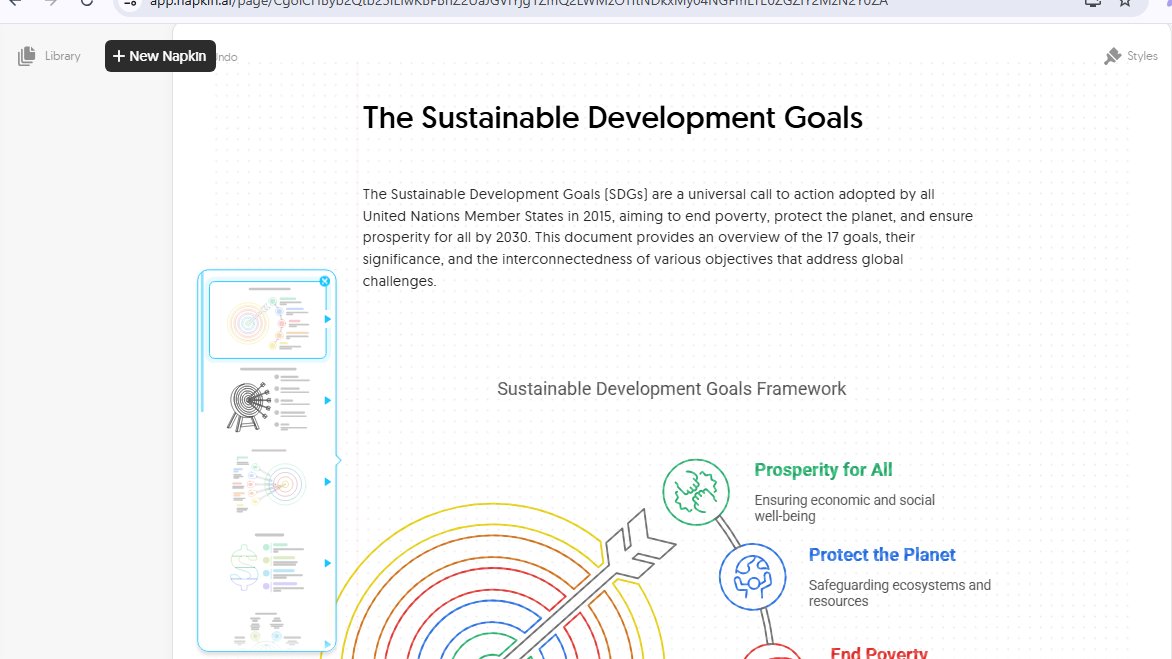Create a New Napkin
The width and height of the screenshot is (1172, 659).
pos(160,56)
